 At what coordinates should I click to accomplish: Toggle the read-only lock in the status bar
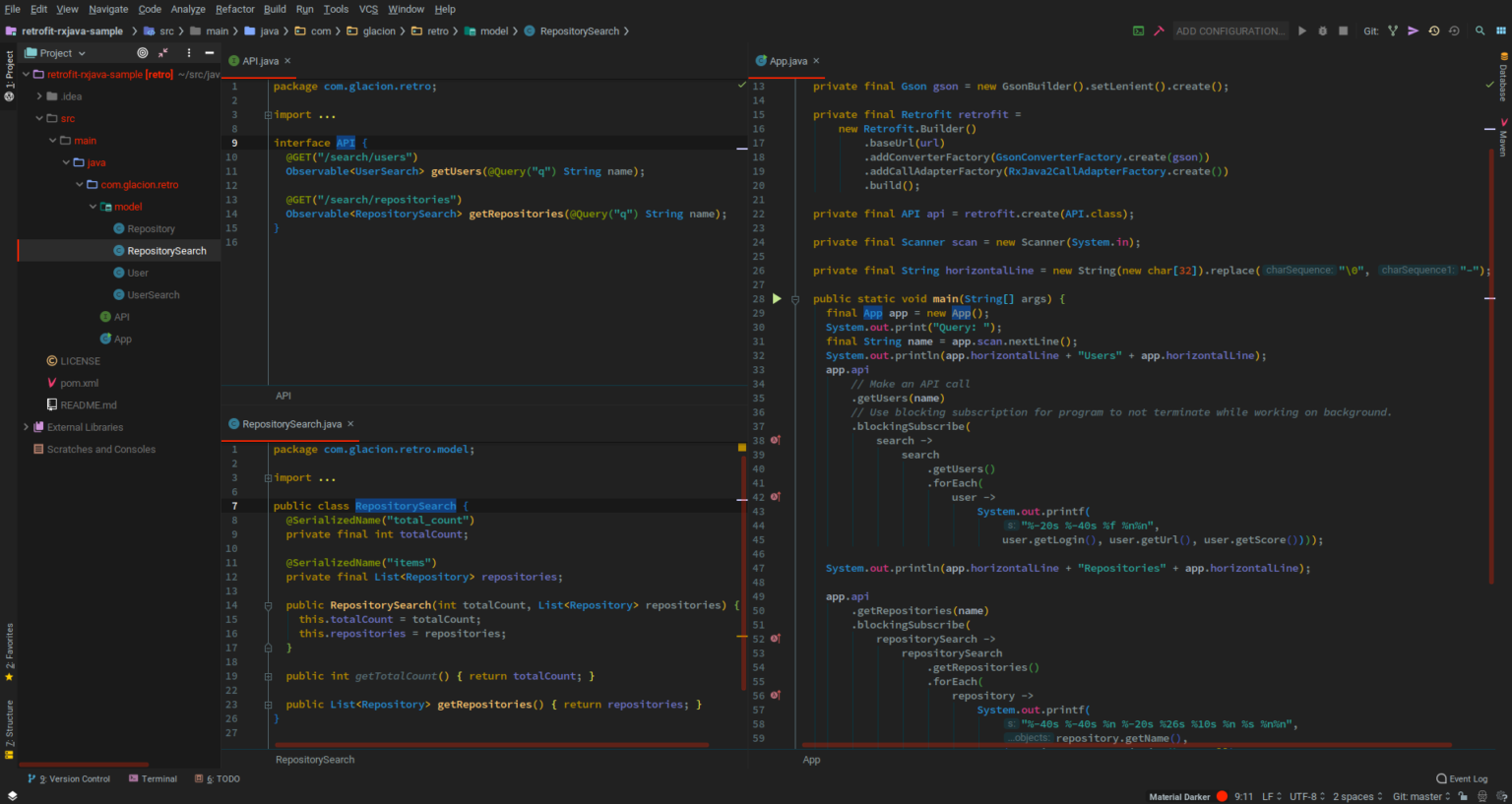[1463, 796]
